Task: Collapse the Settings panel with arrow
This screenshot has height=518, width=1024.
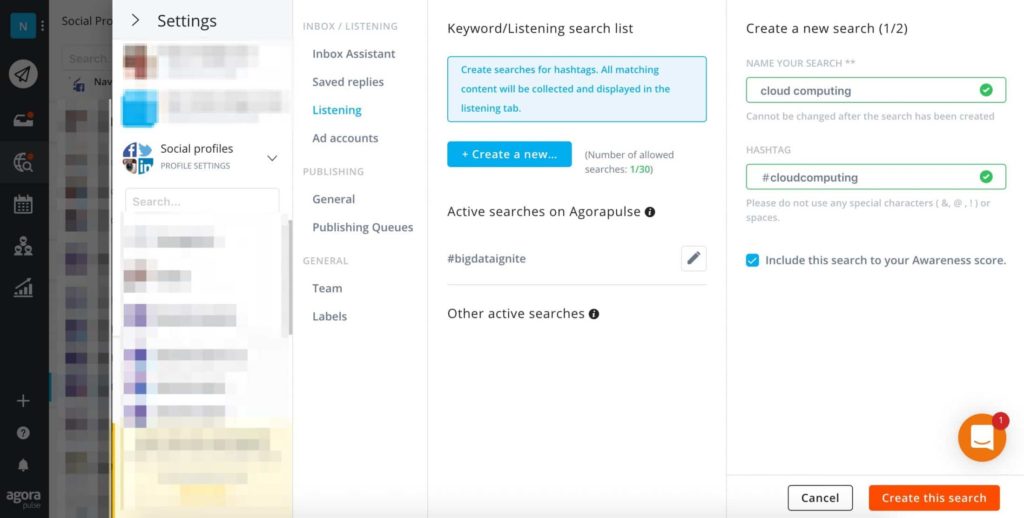Action: 135,20
